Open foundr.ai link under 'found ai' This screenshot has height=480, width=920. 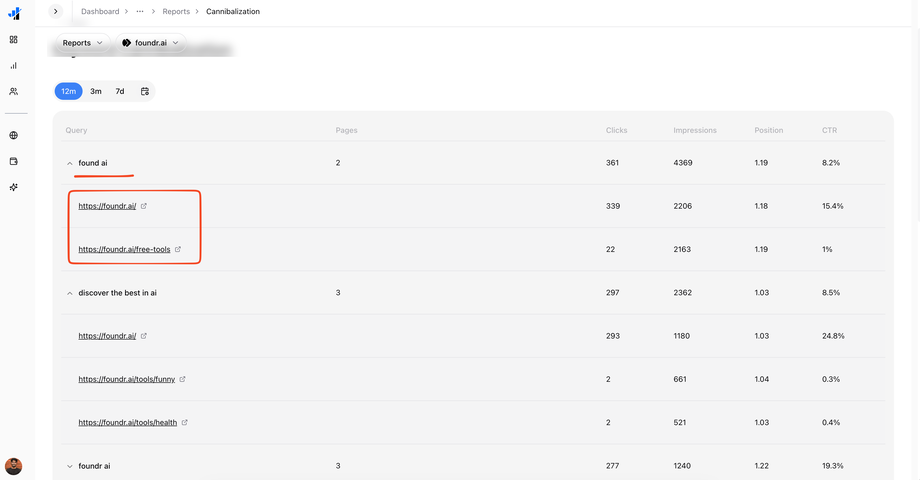(107, 206)
